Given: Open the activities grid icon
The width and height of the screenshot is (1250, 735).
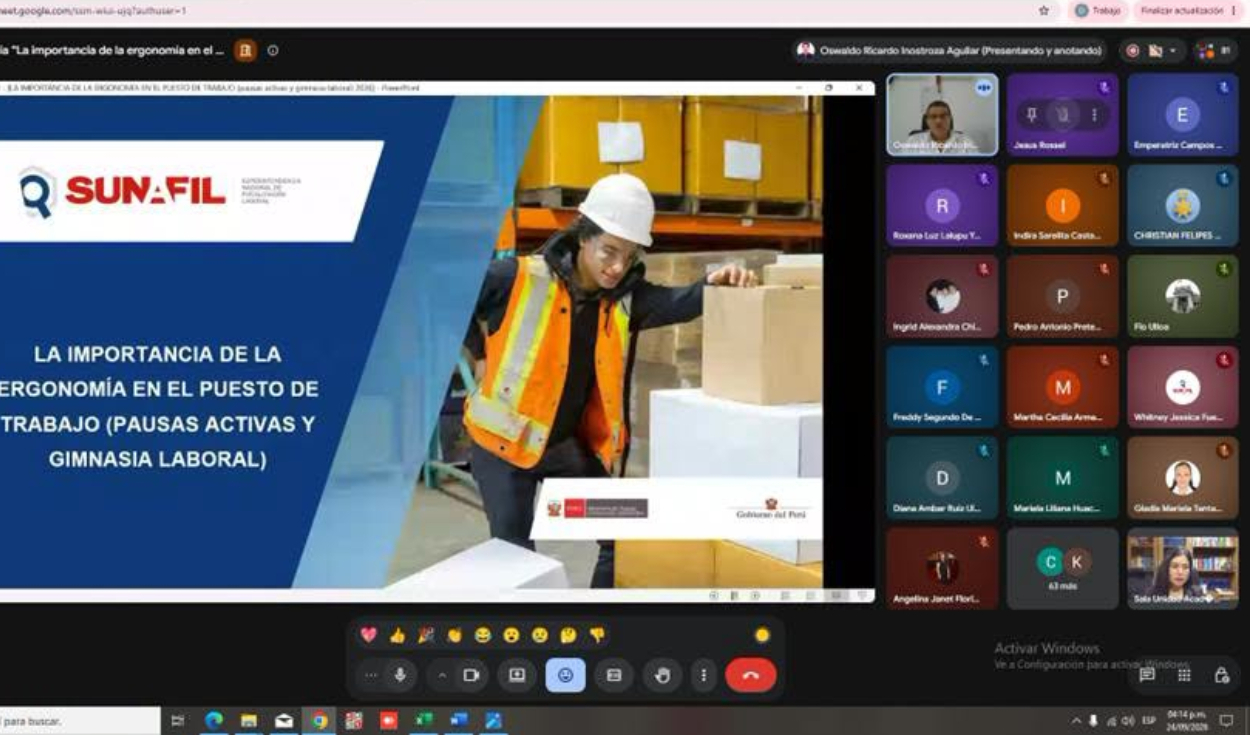Looking at the screenshot, I should [1184, 675].
